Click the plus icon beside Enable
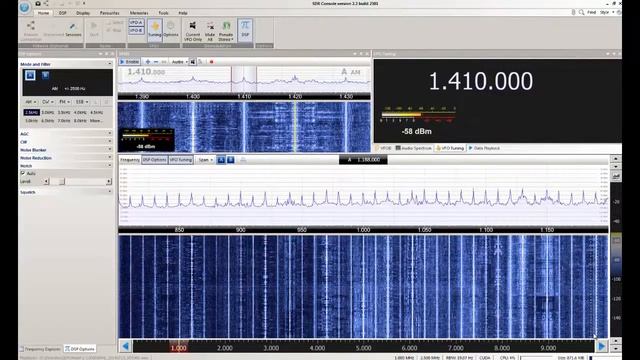640x360 pixels. point(148,62)
